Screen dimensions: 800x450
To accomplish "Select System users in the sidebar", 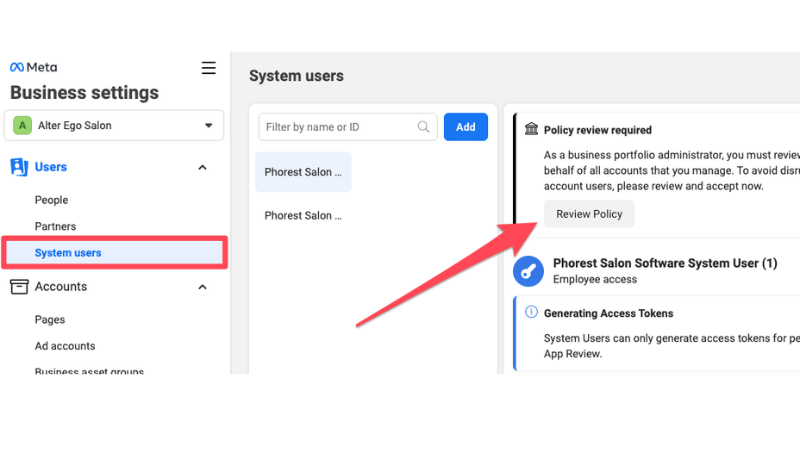I will pyautogui.click(x=68, y=253).
